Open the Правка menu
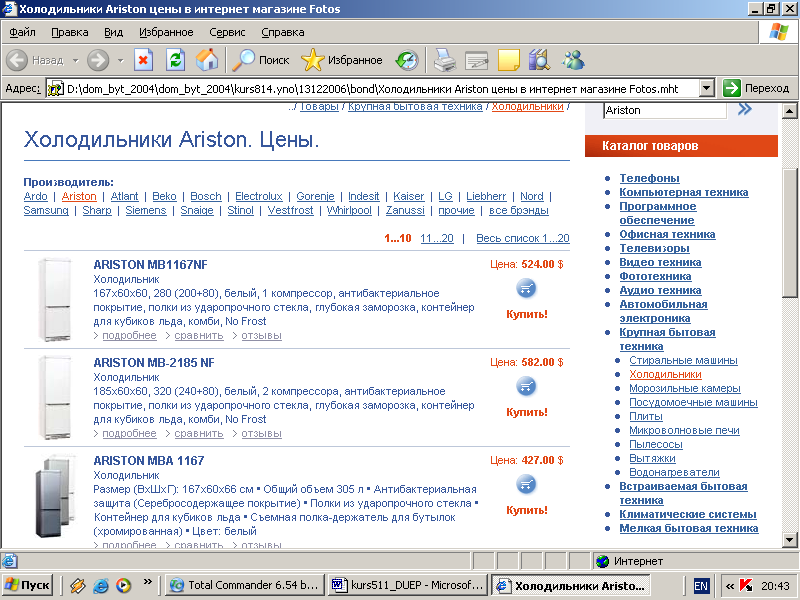 (x=70, y=32)
